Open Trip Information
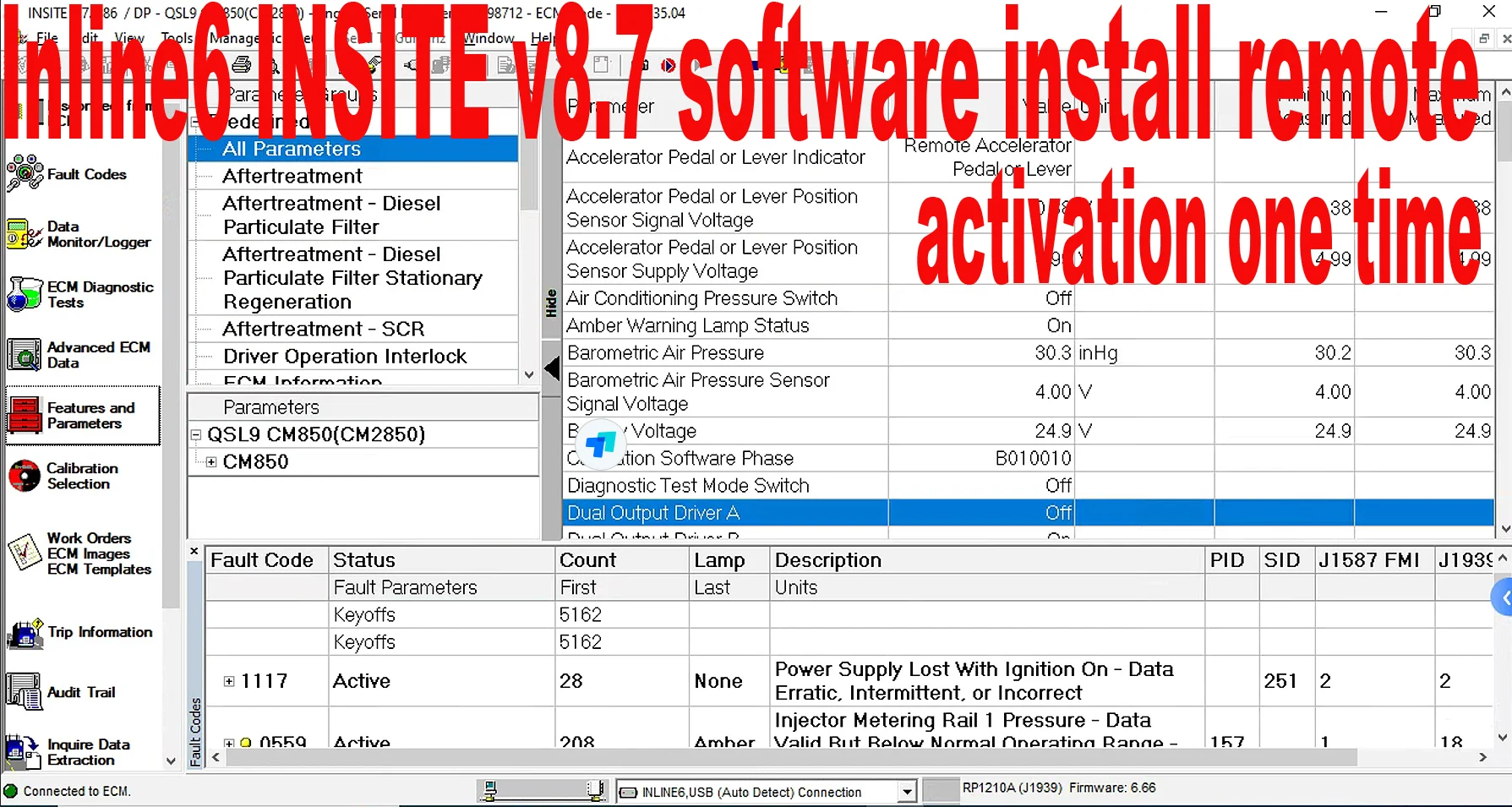 click(x=80, y=632)
